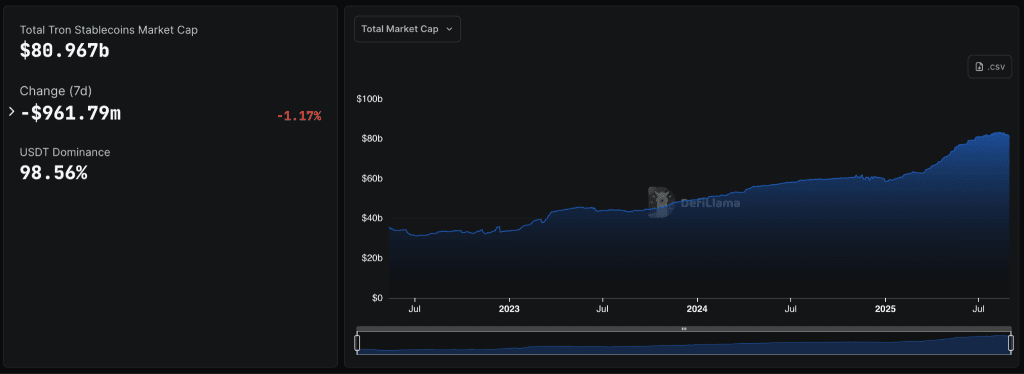Click the 2025 label on the chart x-axis

click(886, 309)
